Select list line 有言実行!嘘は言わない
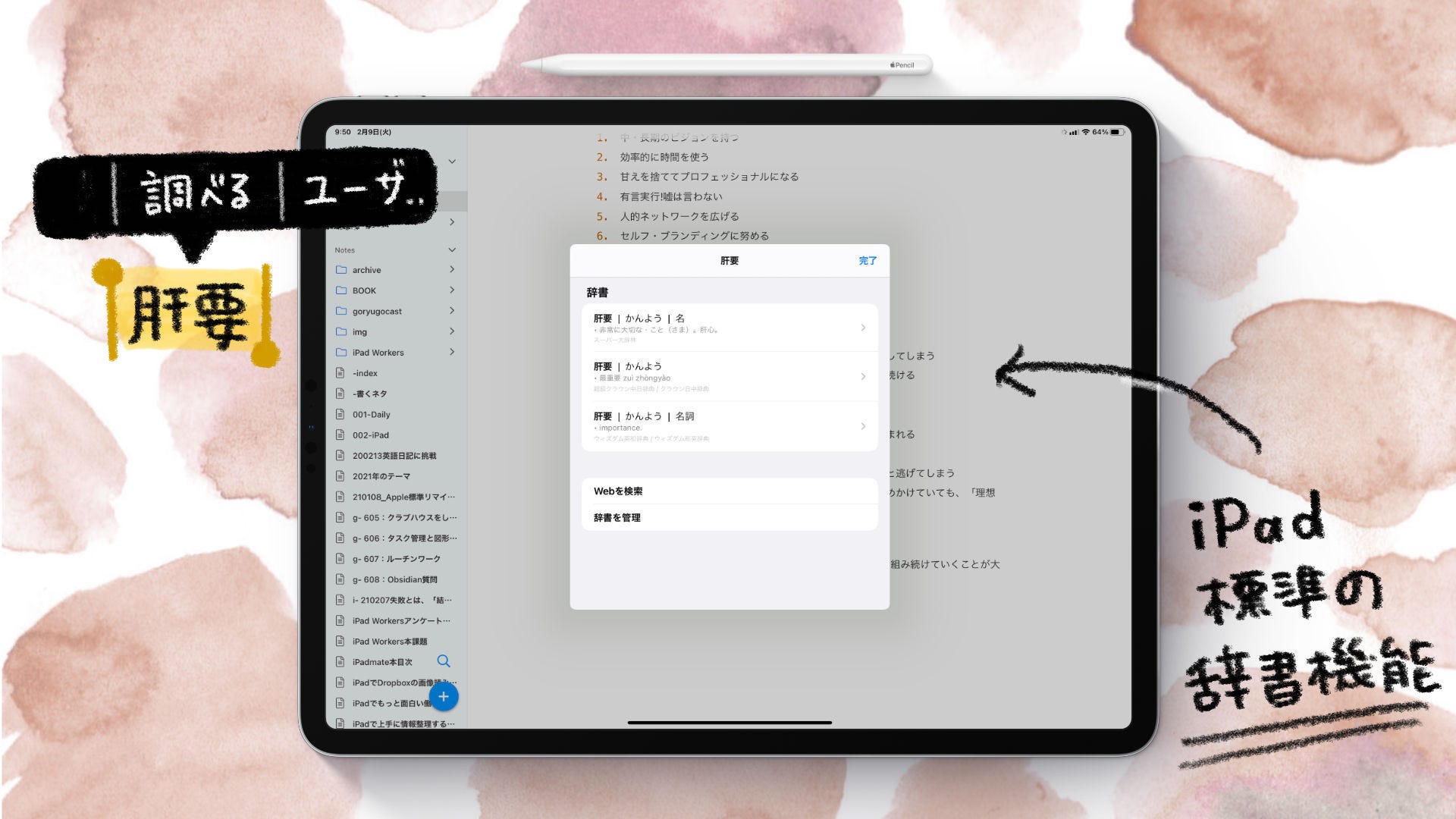Screen dimensions: 1456x819 point(671,196)
